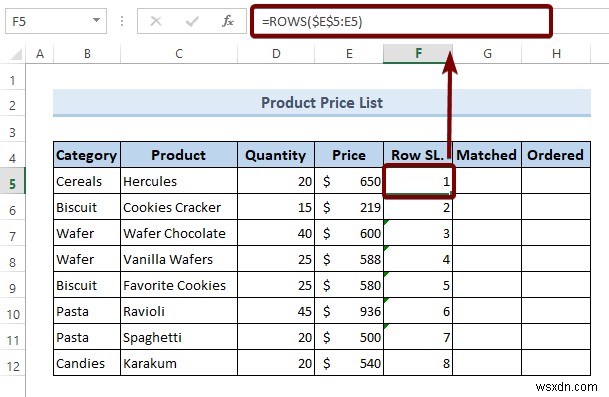Open the Name Box dropdown arrow
The width and height of the screenshot is (609, 397).
(x=96, y=20)
